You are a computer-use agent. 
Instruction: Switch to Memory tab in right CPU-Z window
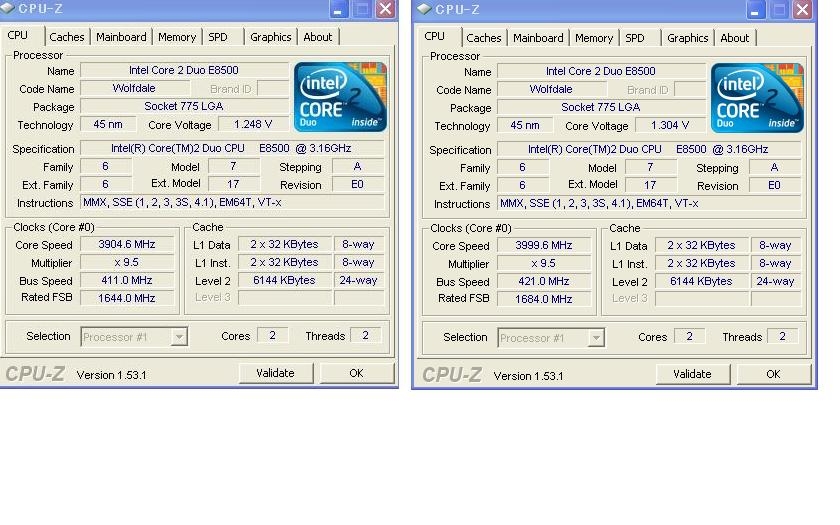[x=594, y=38]
